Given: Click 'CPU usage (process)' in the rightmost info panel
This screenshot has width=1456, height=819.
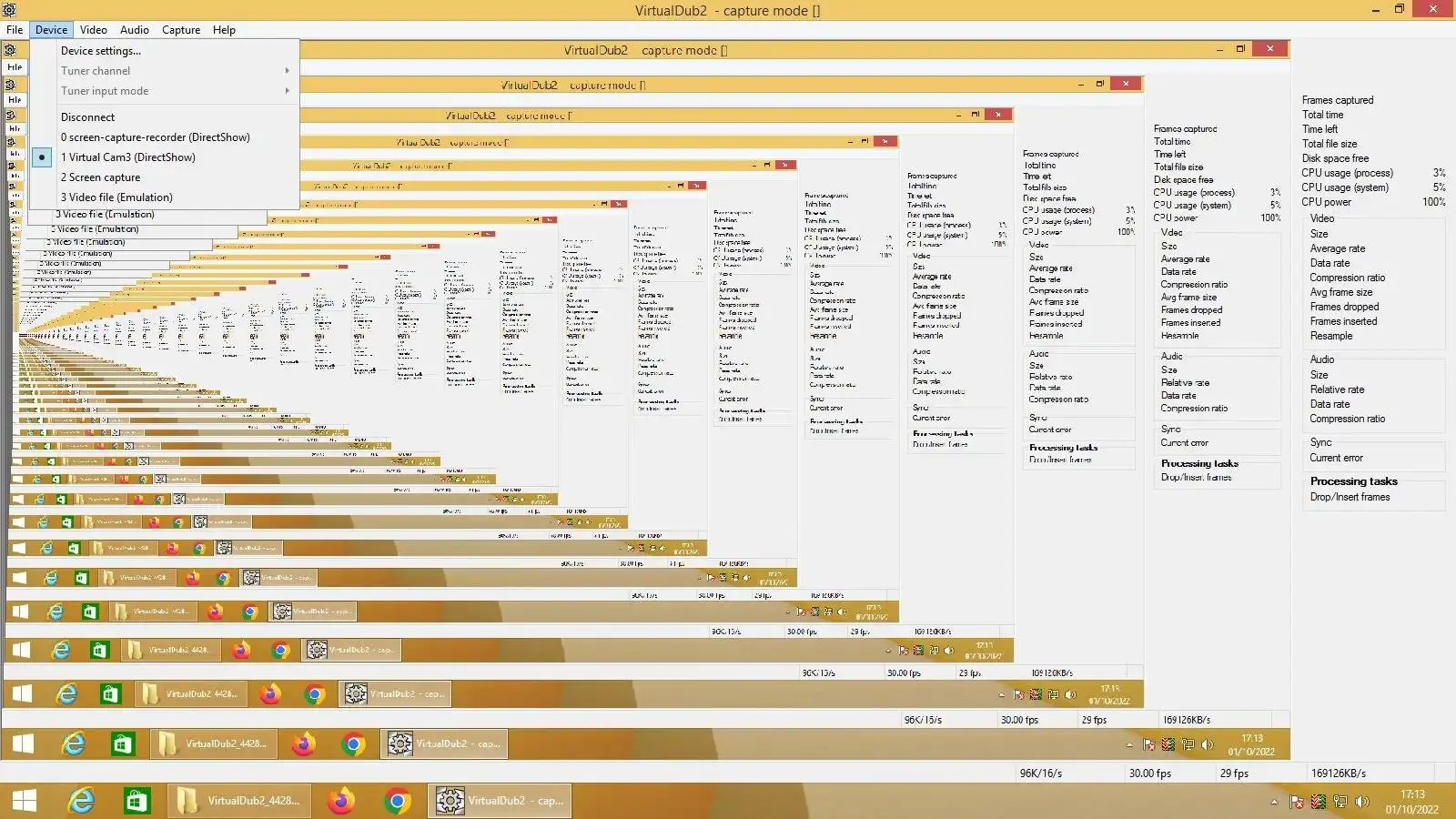Looking at the screenshot, I should (x=1347, y=173).
